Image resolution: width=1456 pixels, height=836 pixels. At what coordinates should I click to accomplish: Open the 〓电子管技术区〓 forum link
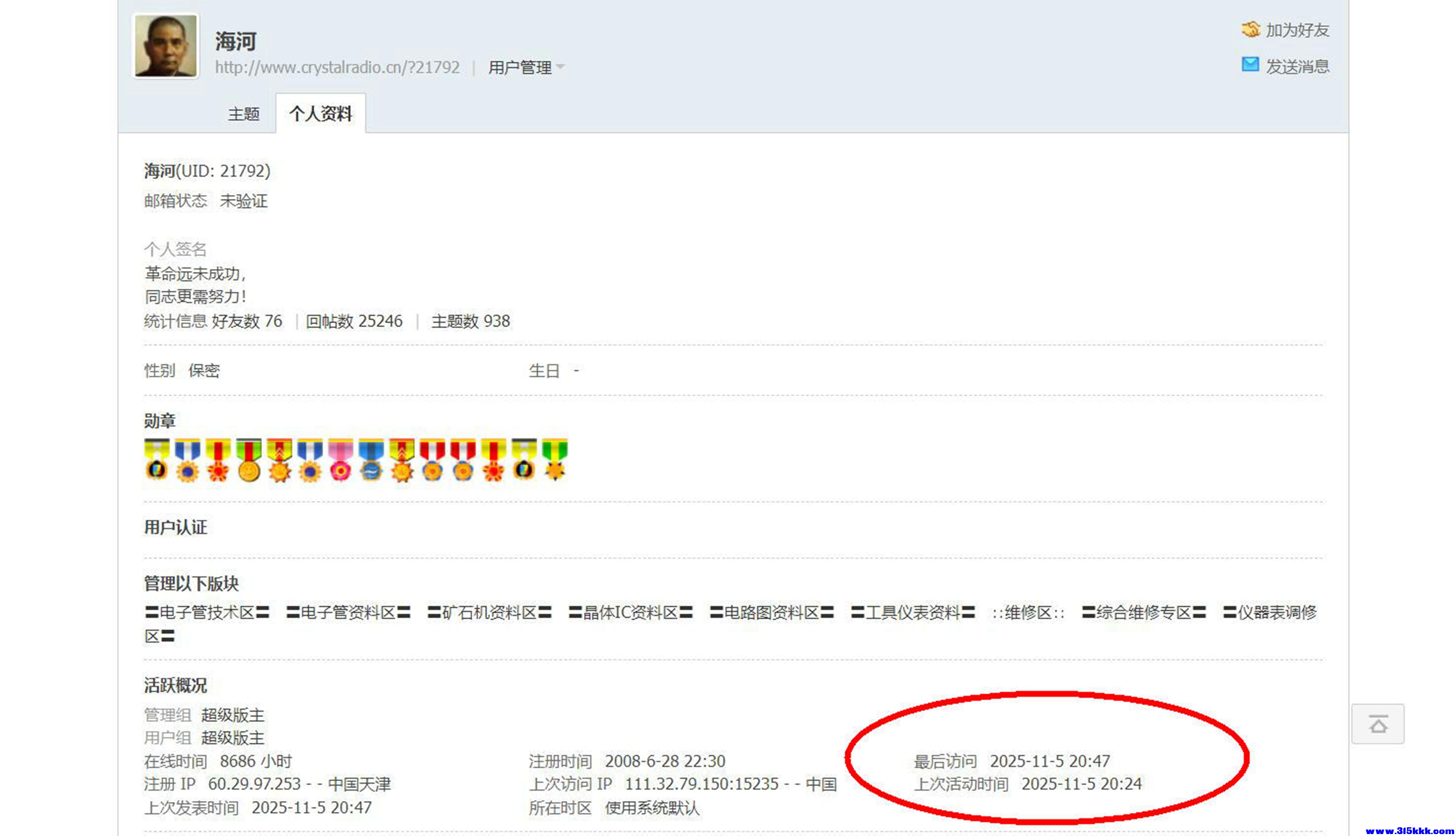point(207,613)
